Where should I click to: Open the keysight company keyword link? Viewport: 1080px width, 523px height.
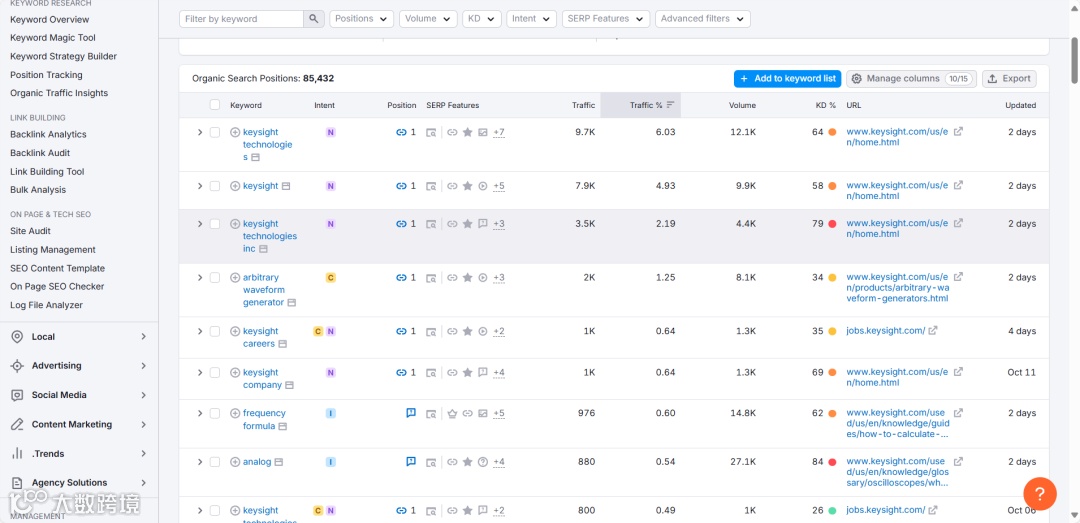click(x=262, y=379)
